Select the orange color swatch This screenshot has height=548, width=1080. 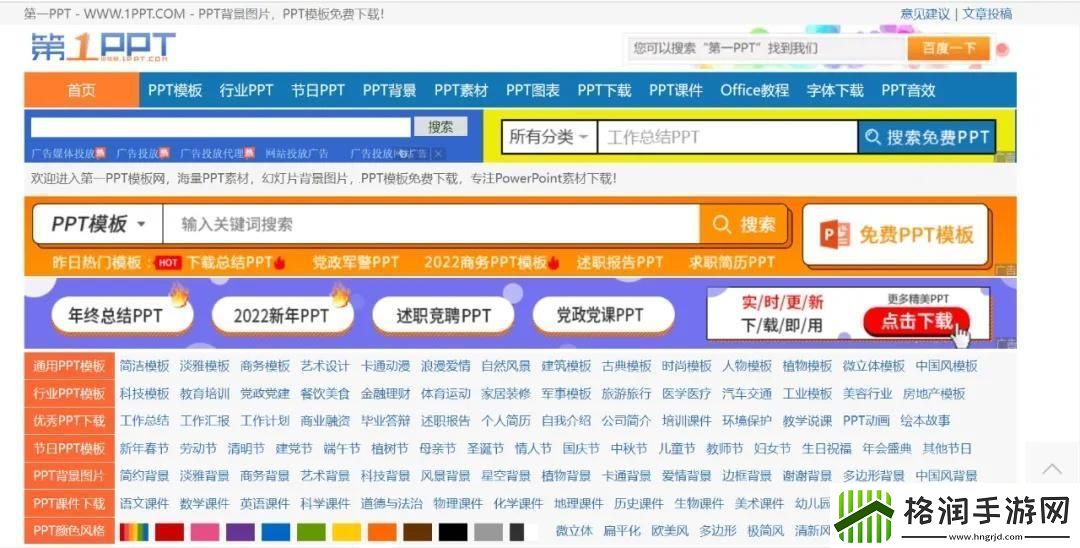[x=382, y=531]
